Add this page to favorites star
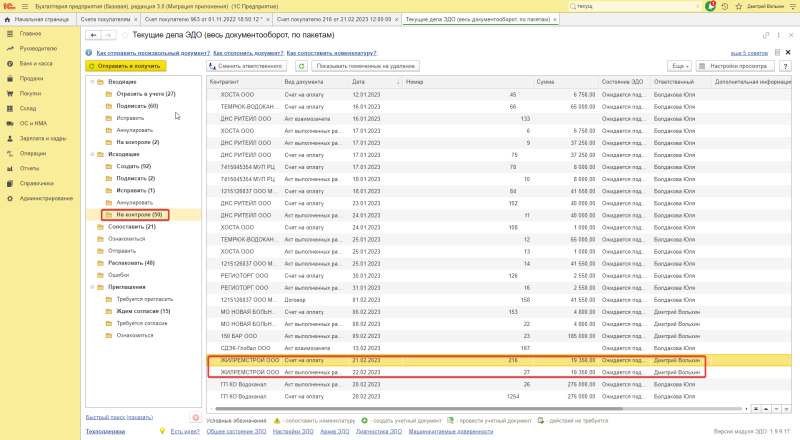 pyautogui.click(x=124, y=35)
